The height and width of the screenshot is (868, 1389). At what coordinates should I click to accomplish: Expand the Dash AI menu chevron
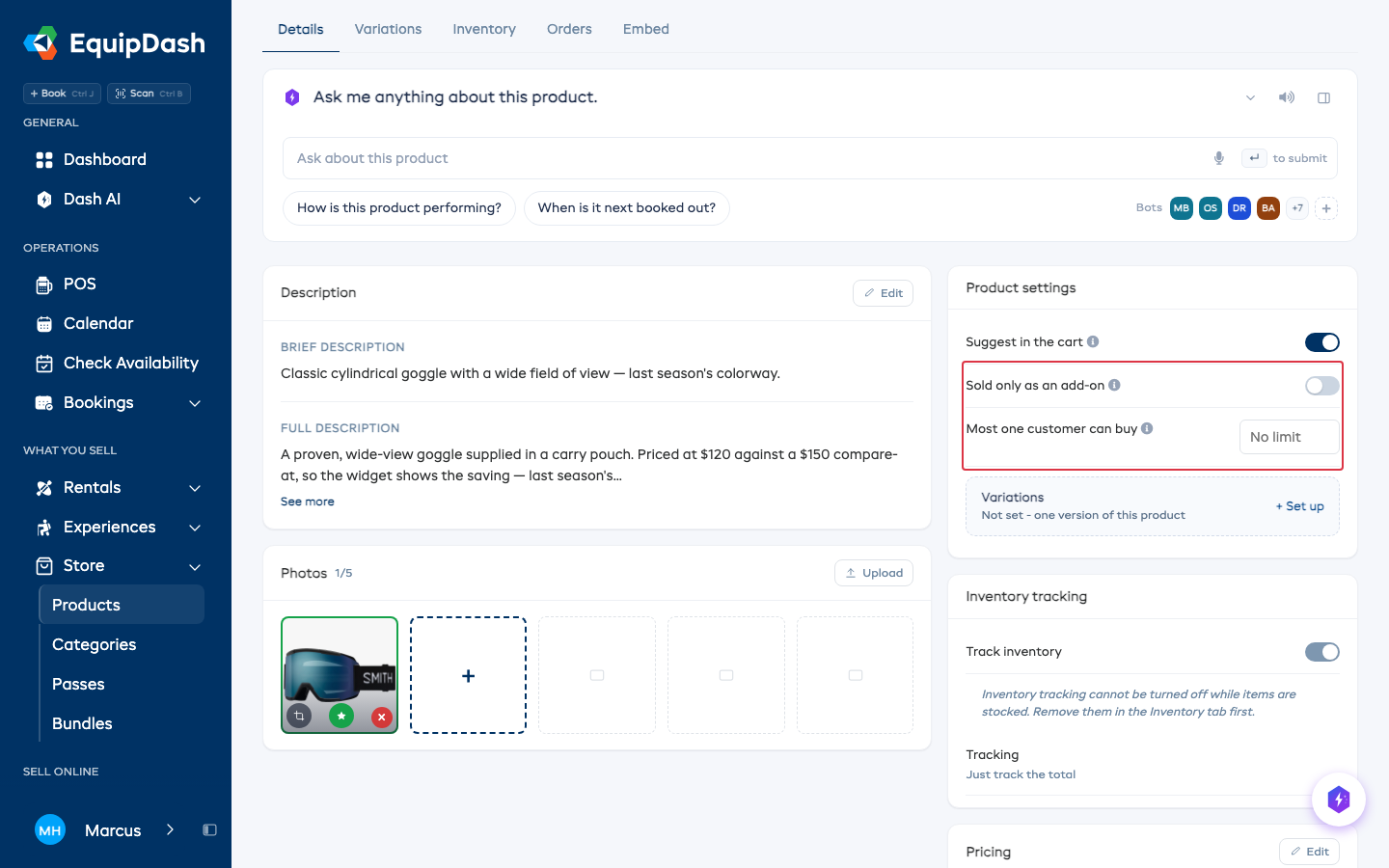[x=195, y=200]
